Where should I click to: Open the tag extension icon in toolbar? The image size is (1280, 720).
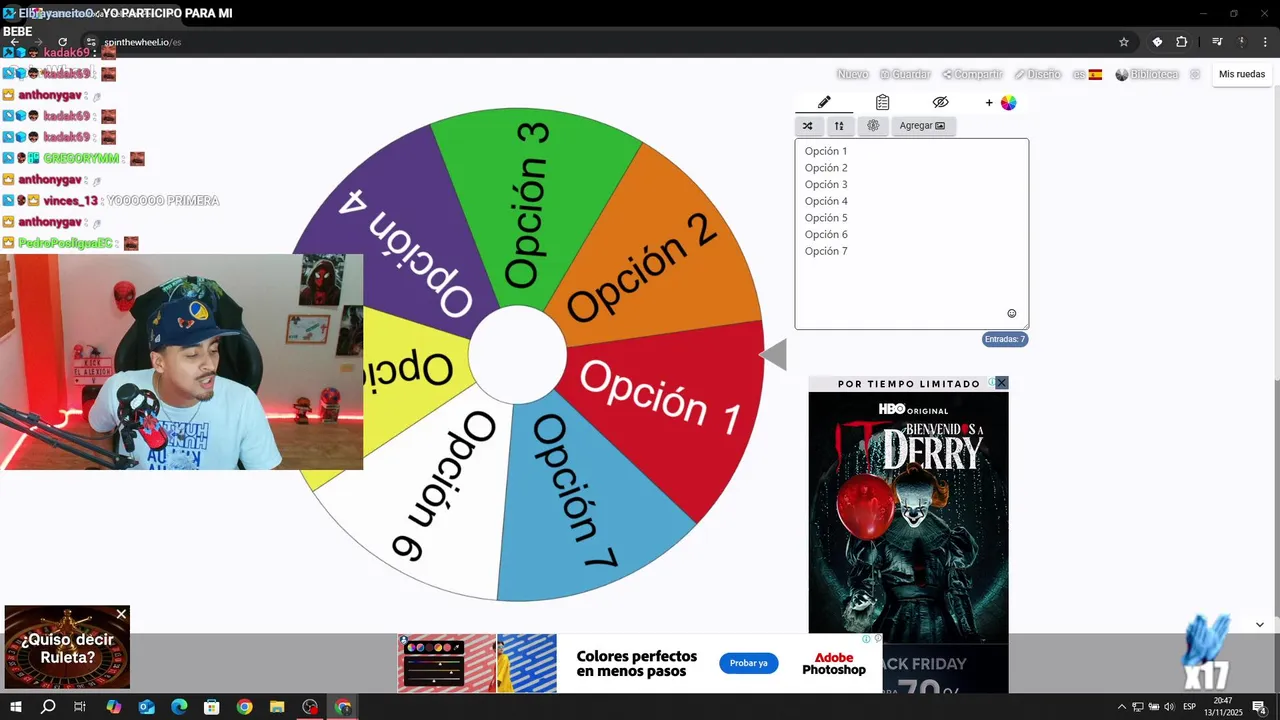point(1157,42)
